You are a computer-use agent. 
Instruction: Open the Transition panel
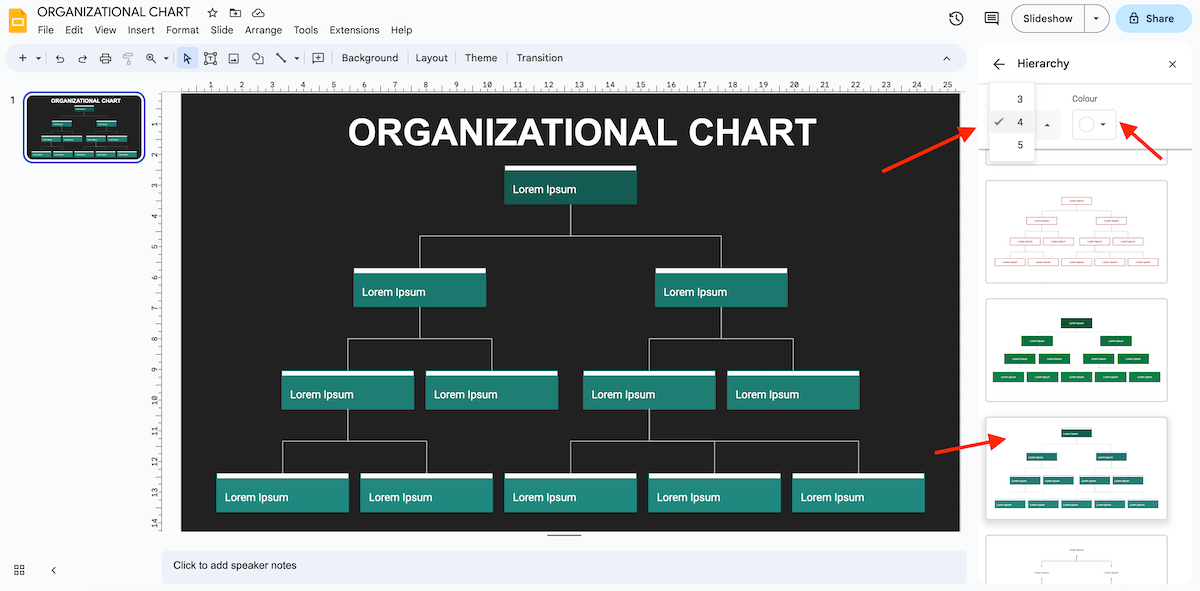point(540,58)
